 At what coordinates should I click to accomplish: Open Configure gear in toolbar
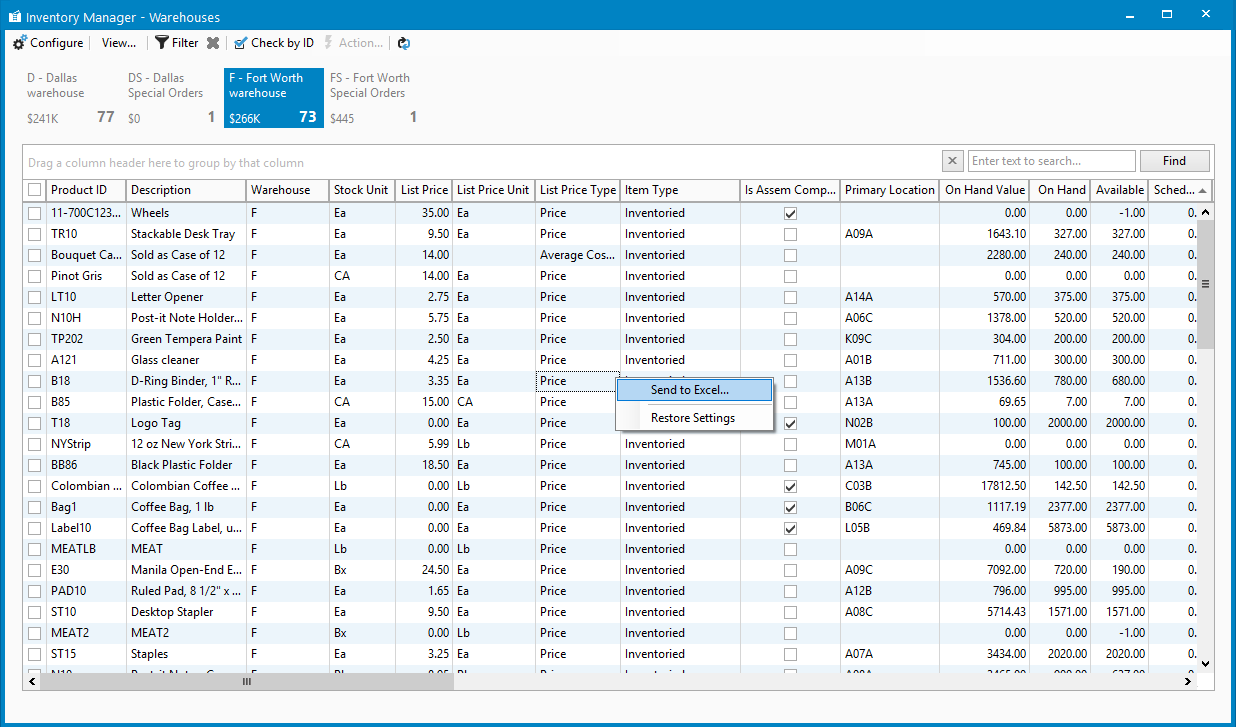[x=20, y=43]
